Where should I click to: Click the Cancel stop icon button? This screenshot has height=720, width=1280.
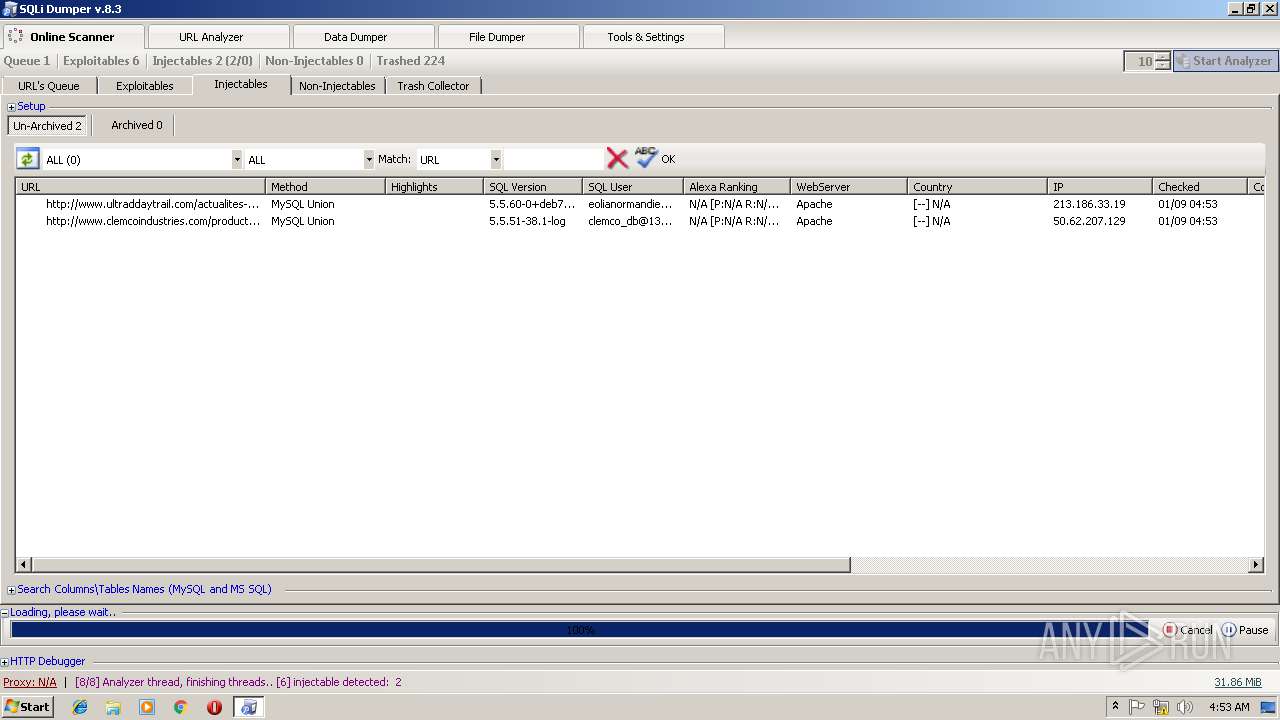pos(1187,630)
